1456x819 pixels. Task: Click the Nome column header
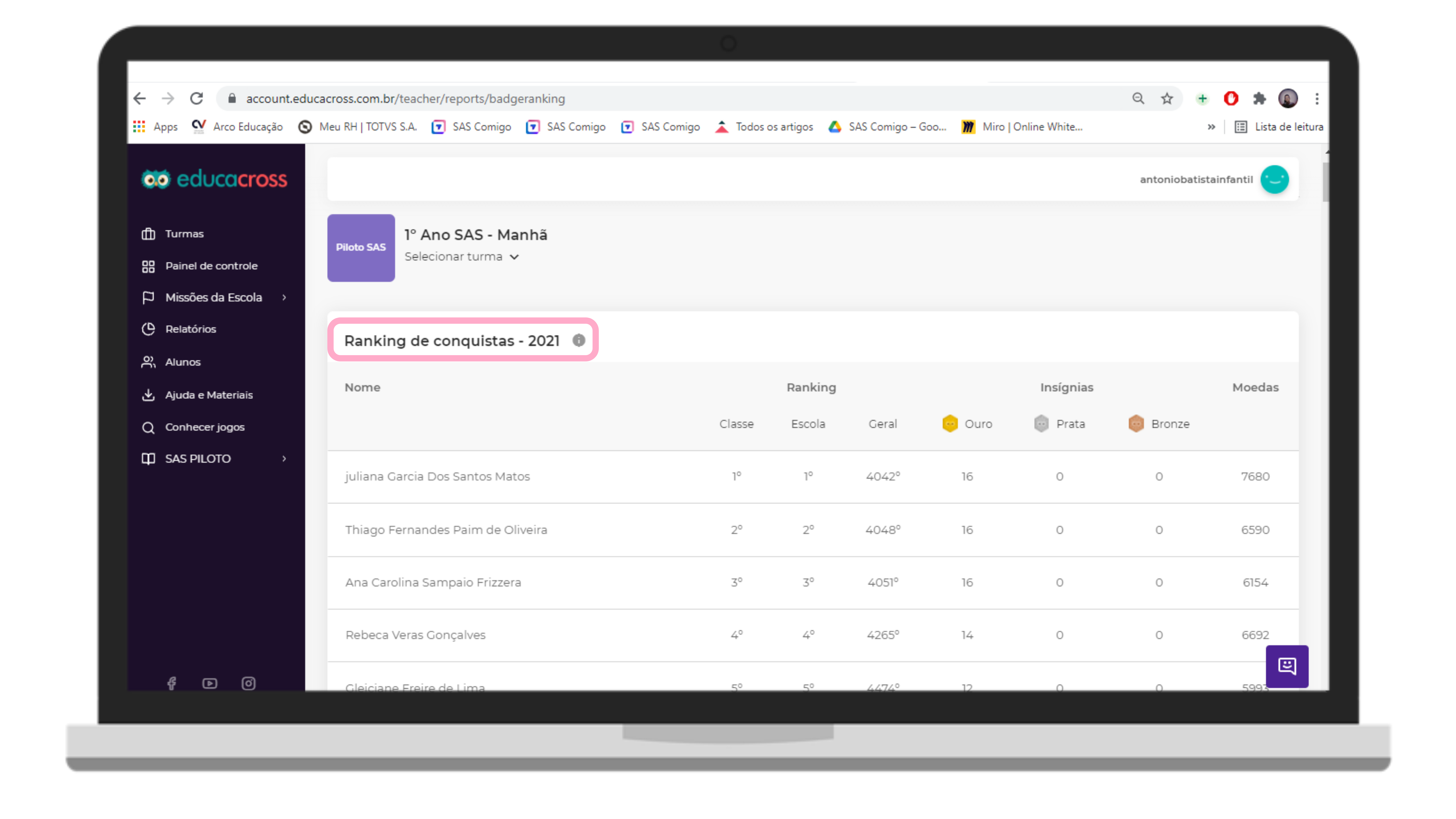tap(362, 387)
